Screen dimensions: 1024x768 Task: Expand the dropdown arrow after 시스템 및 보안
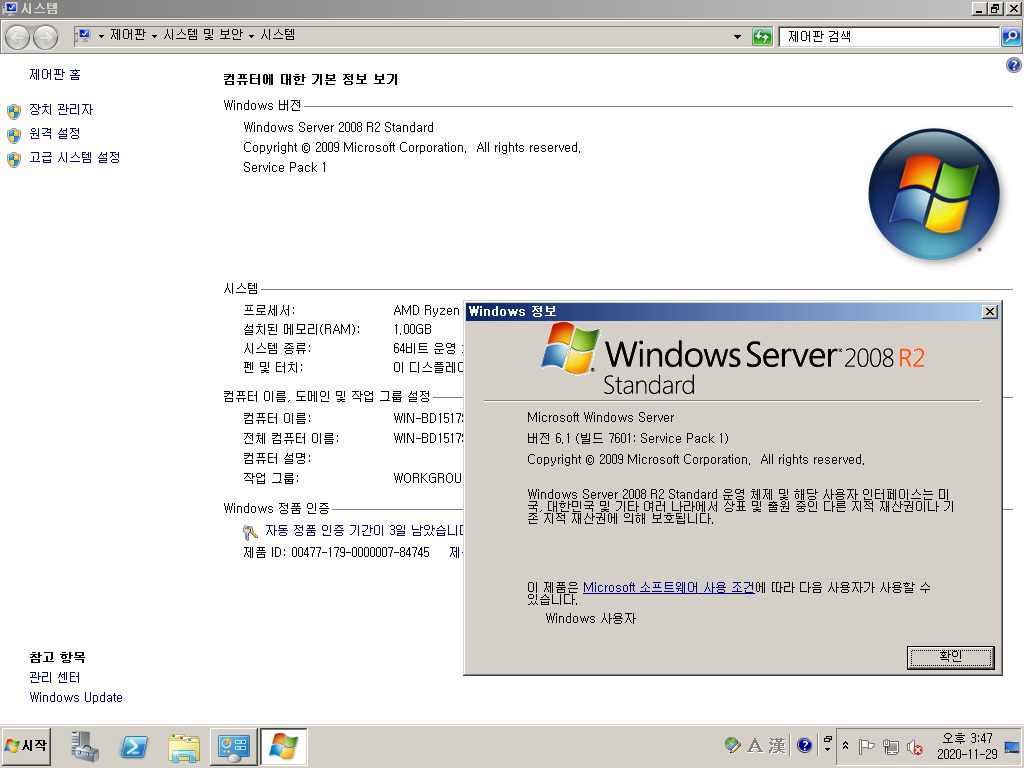pos(251,36)
